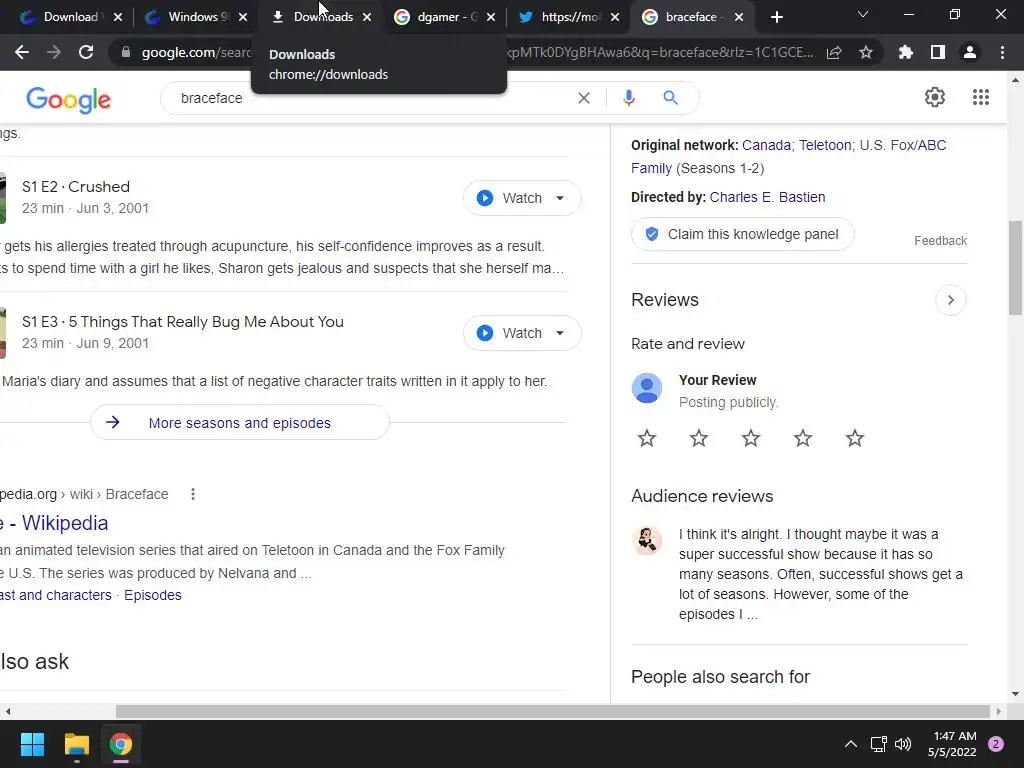1024x768 pixels.
Task: Click in the braceface search field
Action: [372, 98]
